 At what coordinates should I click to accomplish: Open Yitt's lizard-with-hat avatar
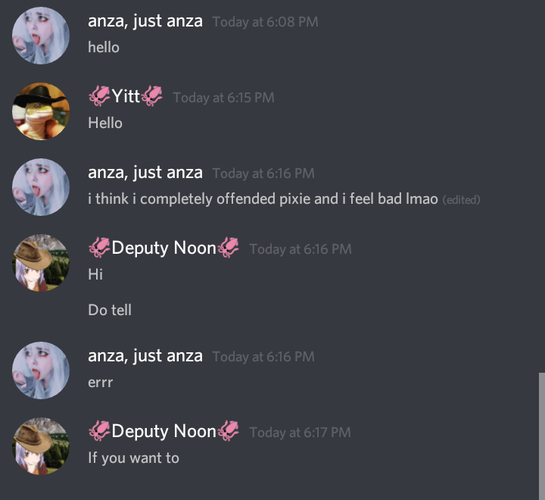click(41, 112)
